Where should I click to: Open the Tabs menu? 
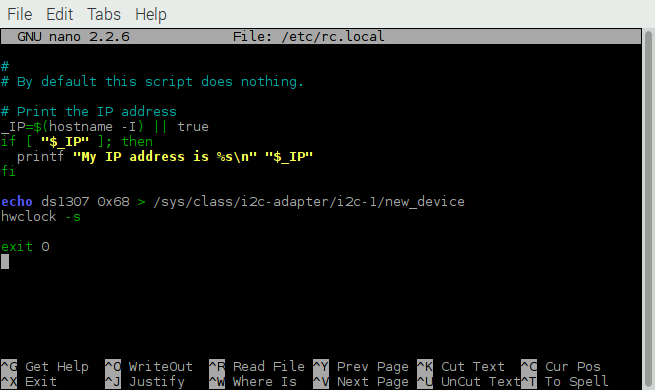tap(104, 14)
